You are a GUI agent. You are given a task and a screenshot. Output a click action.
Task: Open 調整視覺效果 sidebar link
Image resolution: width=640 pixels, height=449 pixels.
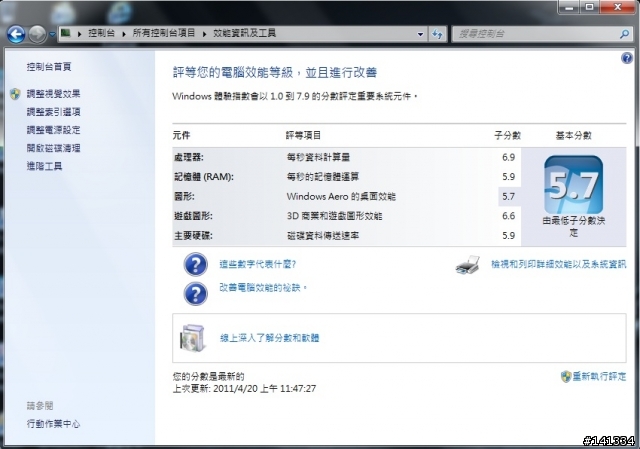point(53,94)
